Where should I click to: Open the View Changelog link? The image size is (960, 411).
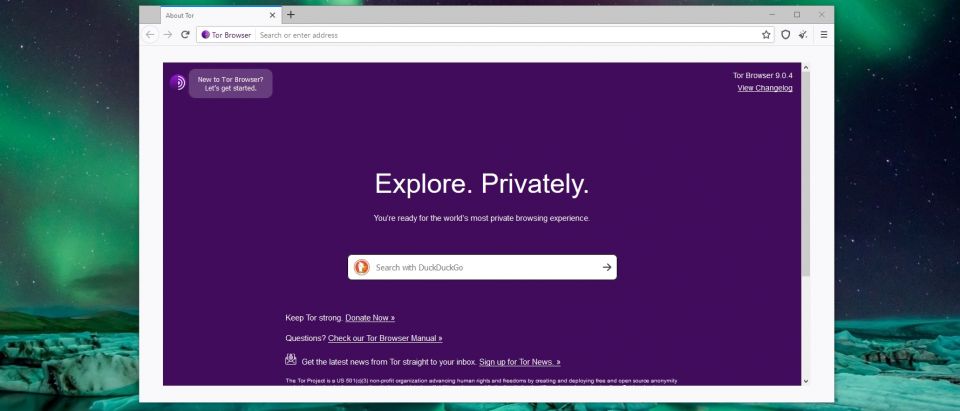pos(765,88)
